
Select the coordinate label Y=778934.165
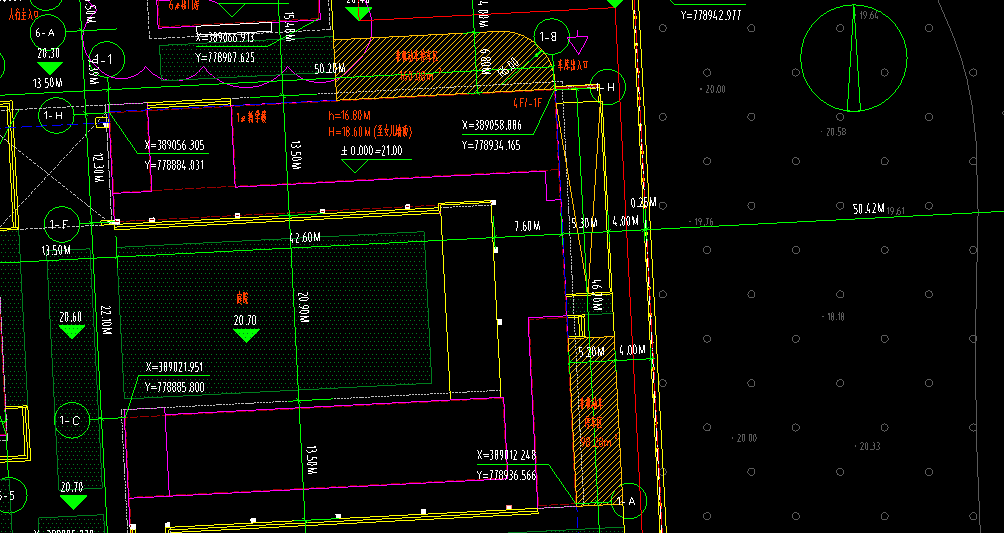[492, 145]
